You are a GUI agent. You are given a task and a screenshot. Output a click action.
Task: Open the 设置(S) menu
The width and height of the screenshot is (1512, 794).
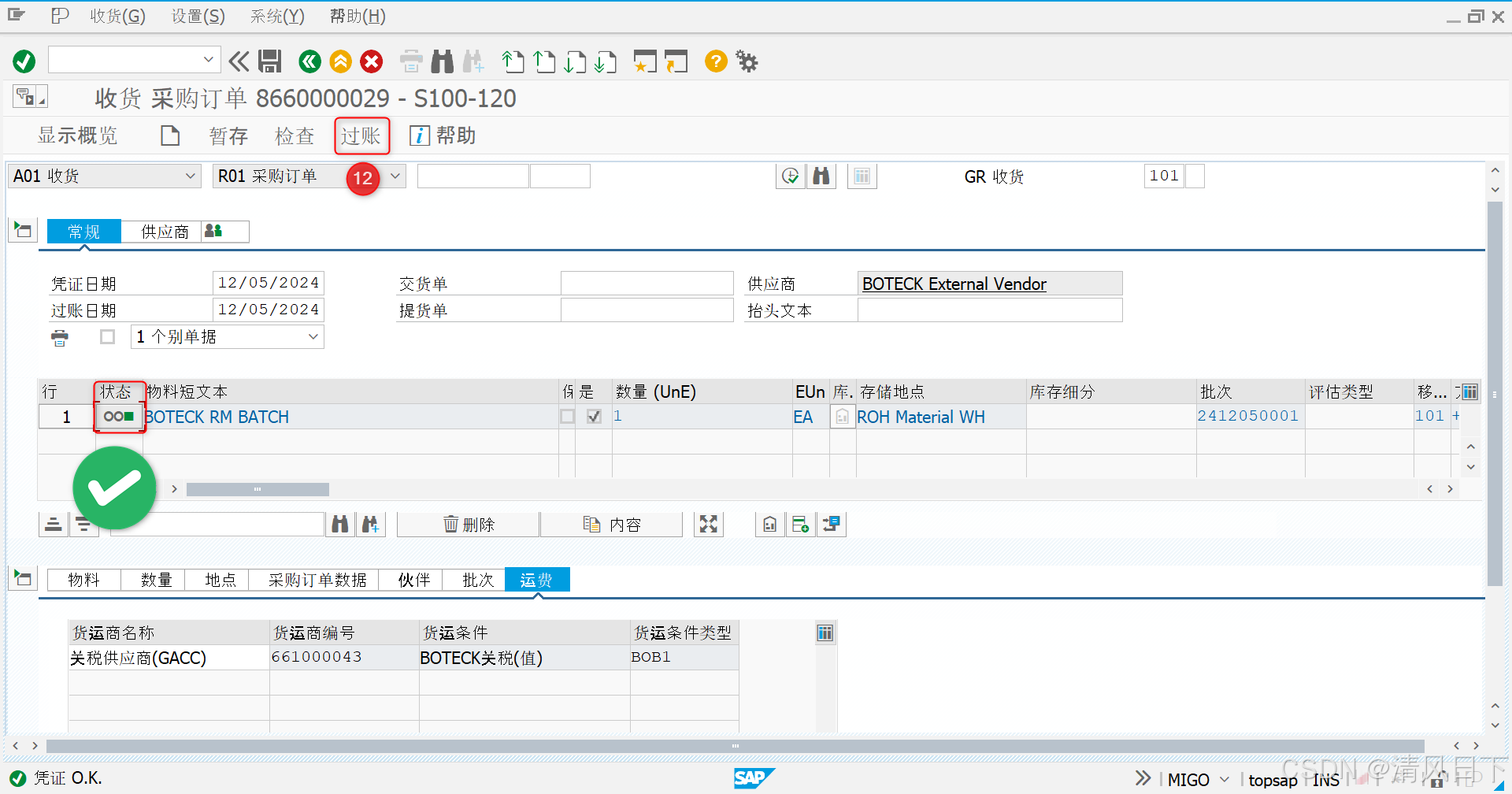point(198,17)
